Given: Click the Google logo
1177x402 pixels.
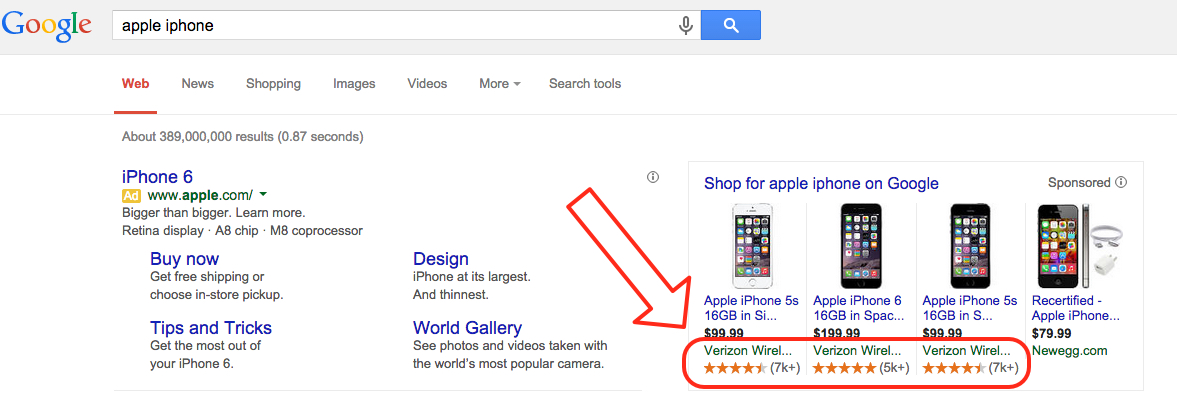Looking at the screenshot, I should point(47,26).
